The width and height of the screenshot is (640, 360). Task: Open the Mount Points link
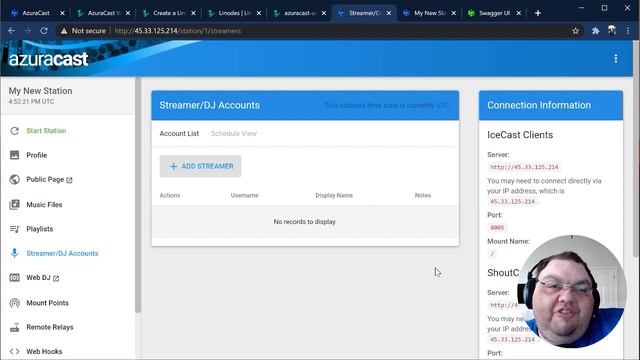pyautogui.click(x=47, y=303)
